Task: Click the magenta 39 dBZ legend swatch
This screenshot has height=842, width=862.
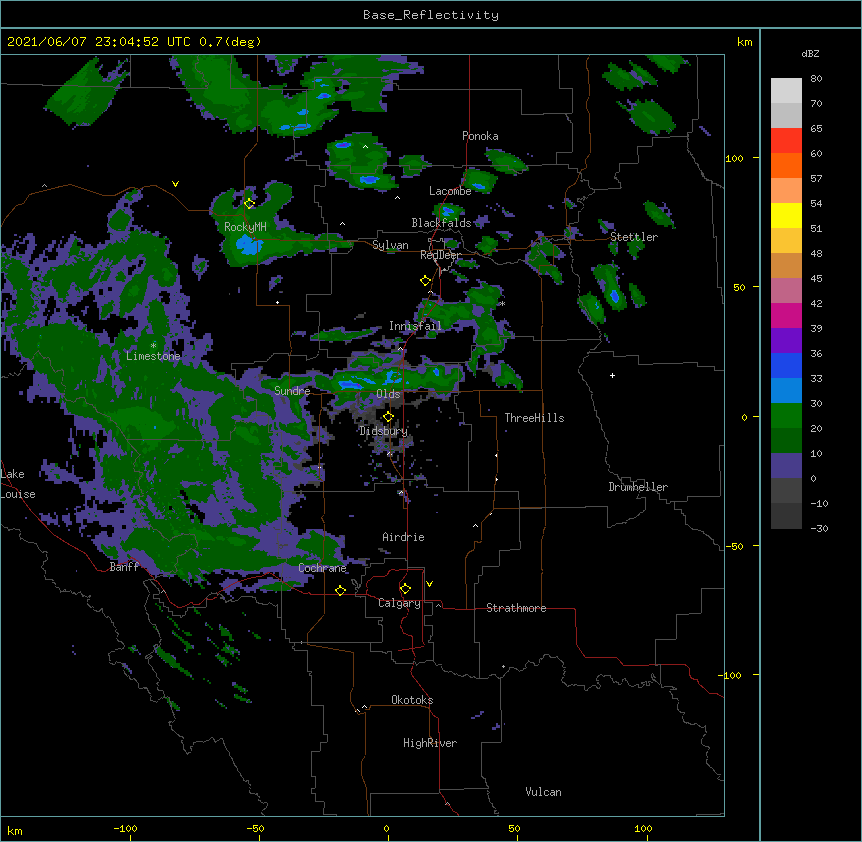Action: pos(786,315)
